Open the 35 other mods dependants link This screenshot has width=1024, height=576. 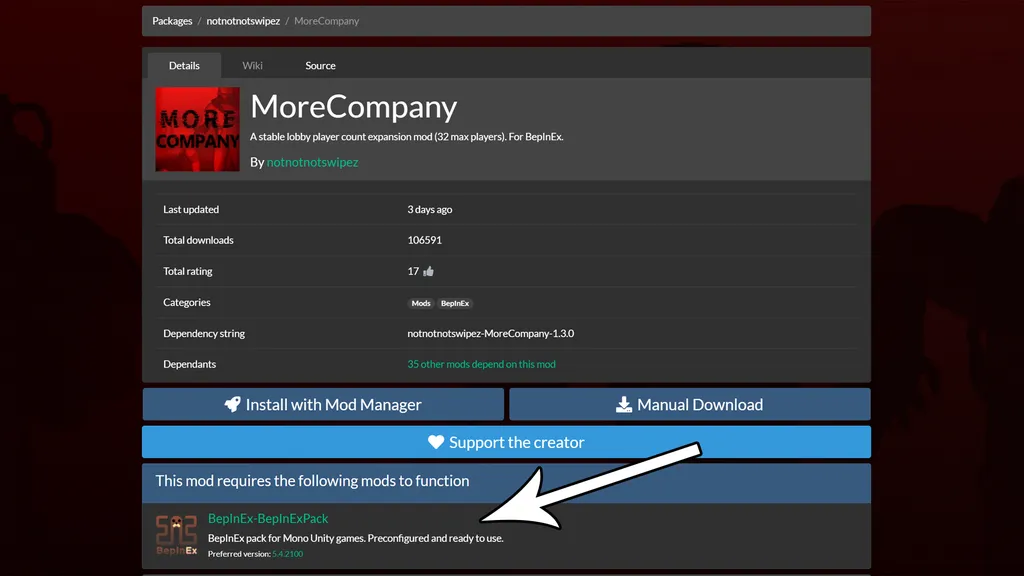click(x=481, y=364)
